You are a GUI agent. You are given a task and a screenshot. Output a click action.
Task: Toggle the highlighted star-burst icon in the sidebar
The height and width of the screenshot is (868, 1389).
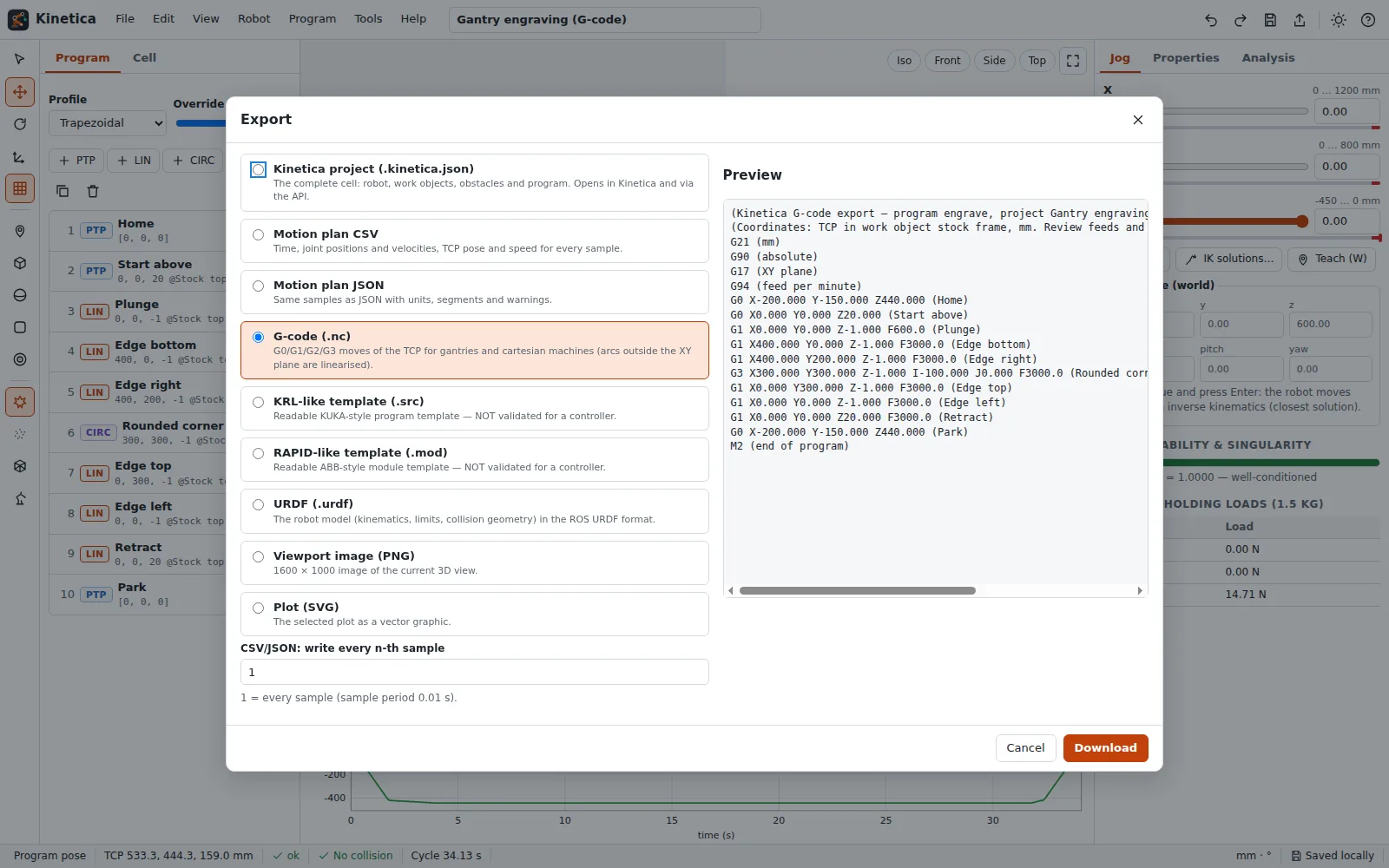click(20, 402)
